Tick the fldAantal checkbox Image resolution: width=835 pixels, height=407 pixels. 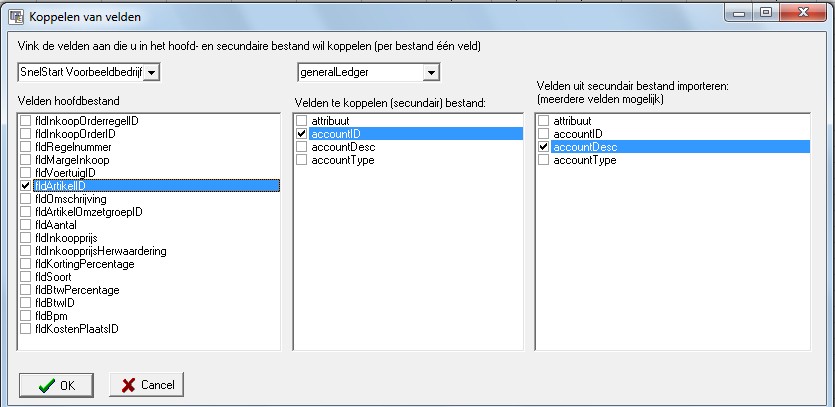pyautogui.click(x=26, y=225)
